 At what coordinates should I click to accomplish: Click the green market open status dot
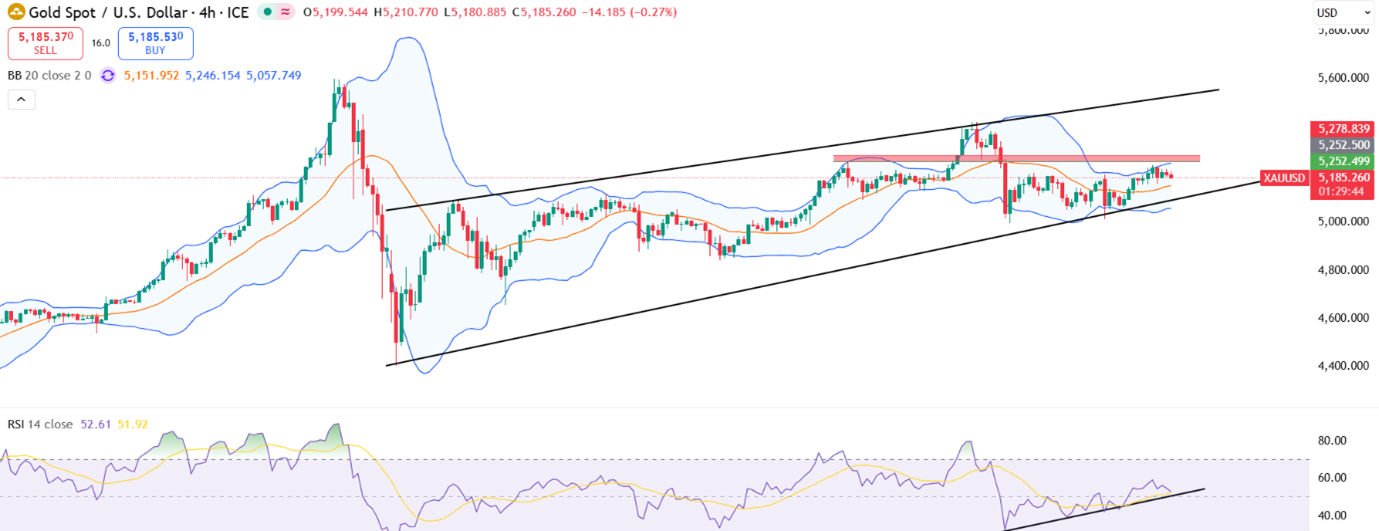[266, 12]
